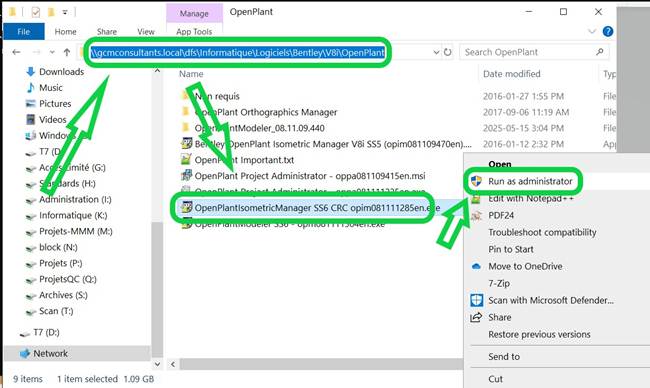Select the ProjetsQC (Q:) drive
The image size is (650, 388).
point(68,279)
